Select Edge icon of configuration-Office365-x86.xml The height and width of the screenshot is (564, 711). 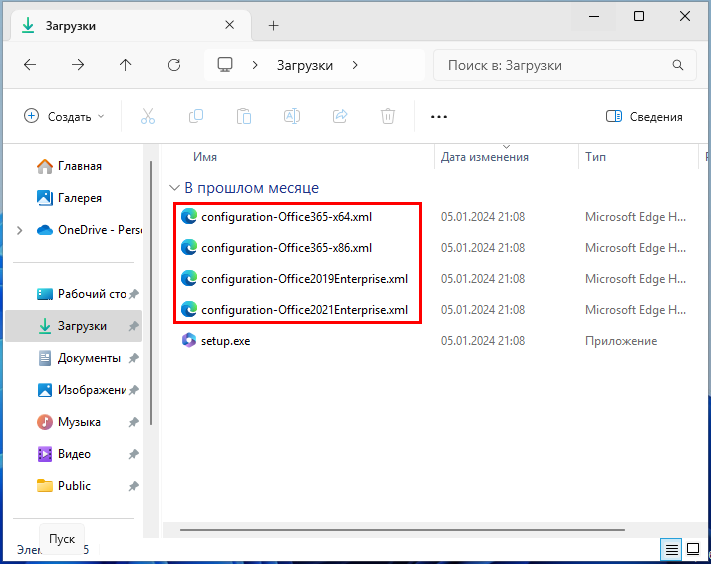pos(189,248)
